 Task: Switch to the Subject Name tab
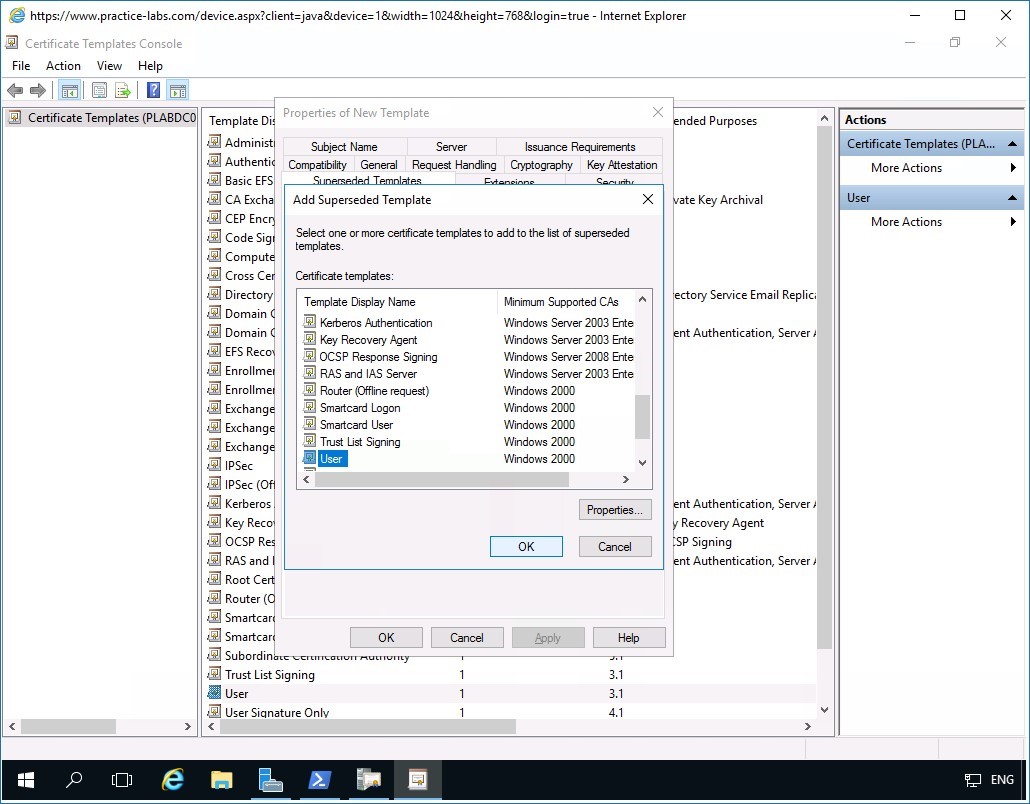[344, 146]
